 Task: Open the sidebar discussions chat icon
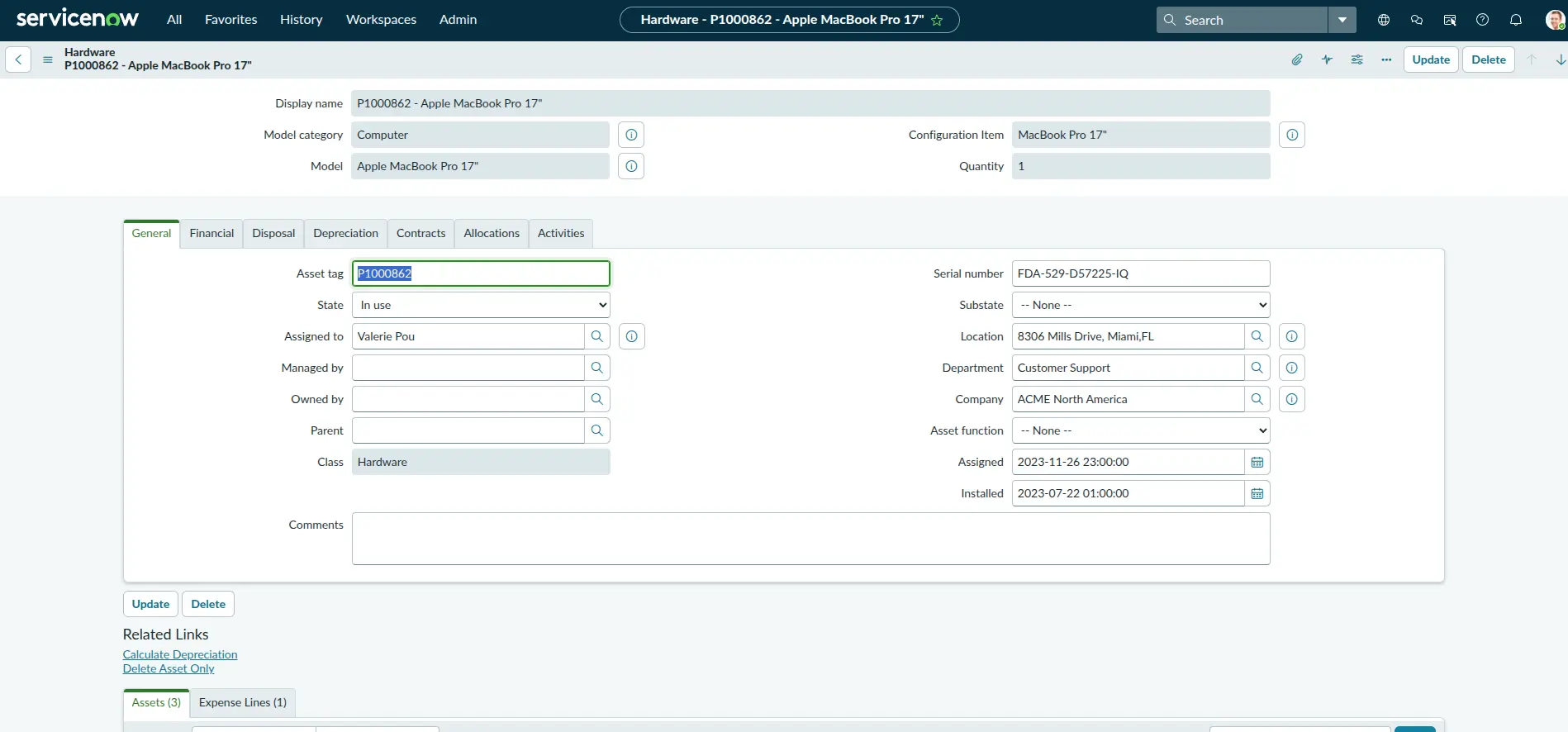(x=1417, y=20)
